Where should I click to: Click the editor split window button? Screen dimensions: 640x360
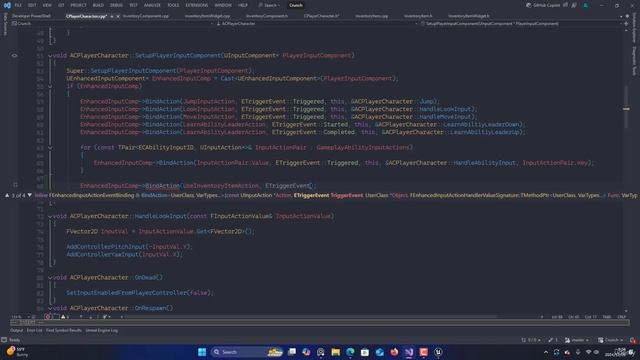pos(626,24)
